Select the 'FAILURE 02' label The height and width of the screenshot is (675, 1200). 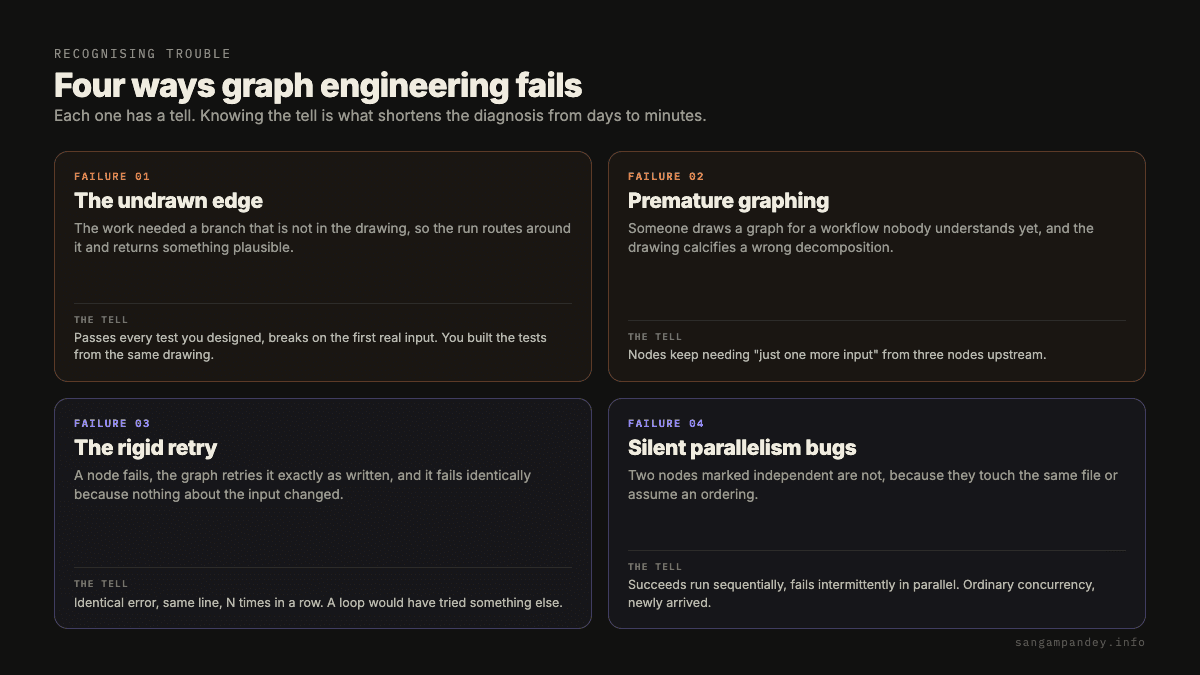click(666, 177)
